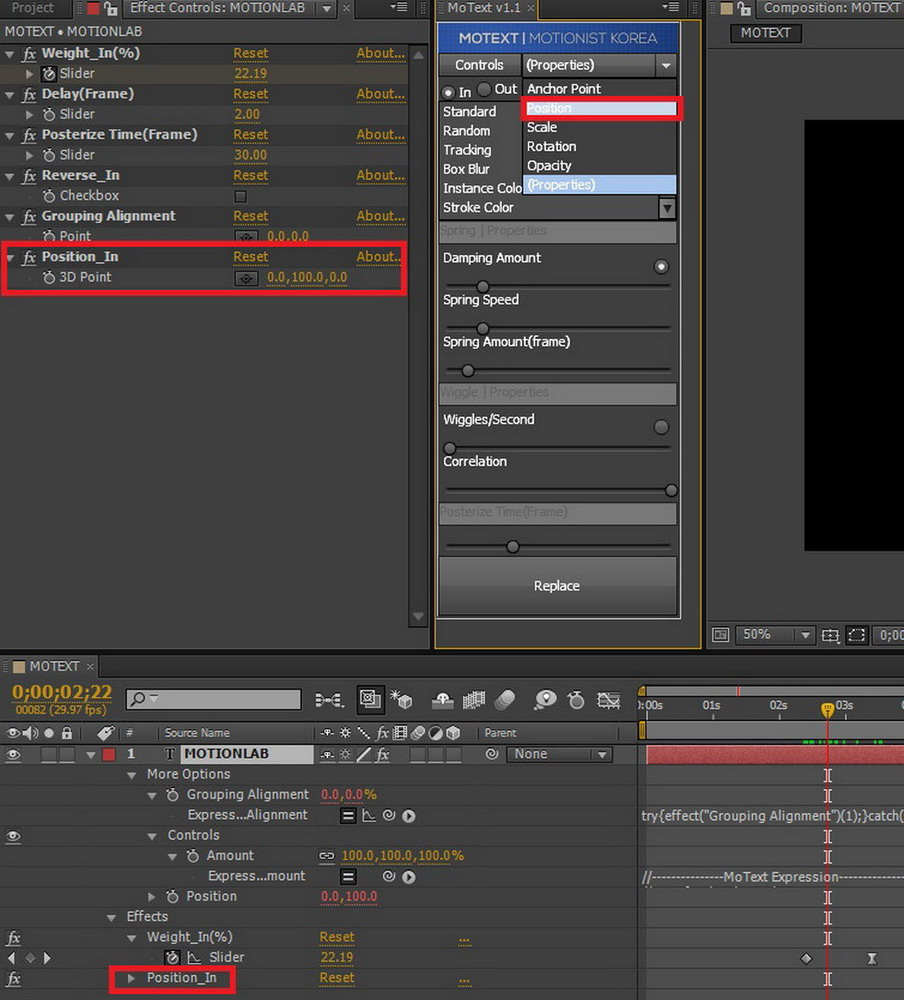Screen dimensions: 904x1000
Task: Click the Controls button in MoText
Action: point(479,65)
